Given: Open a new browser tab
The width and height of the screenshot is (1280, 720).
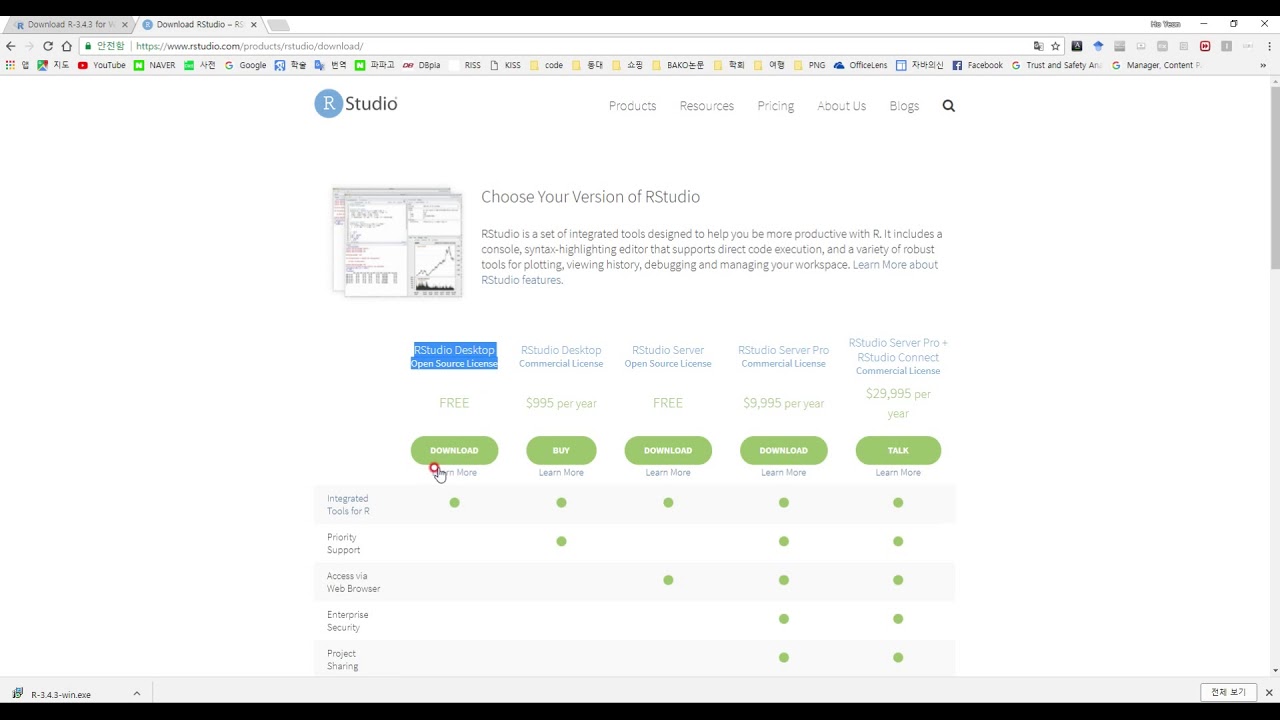Looking at the screenshot, I should 278,25.
